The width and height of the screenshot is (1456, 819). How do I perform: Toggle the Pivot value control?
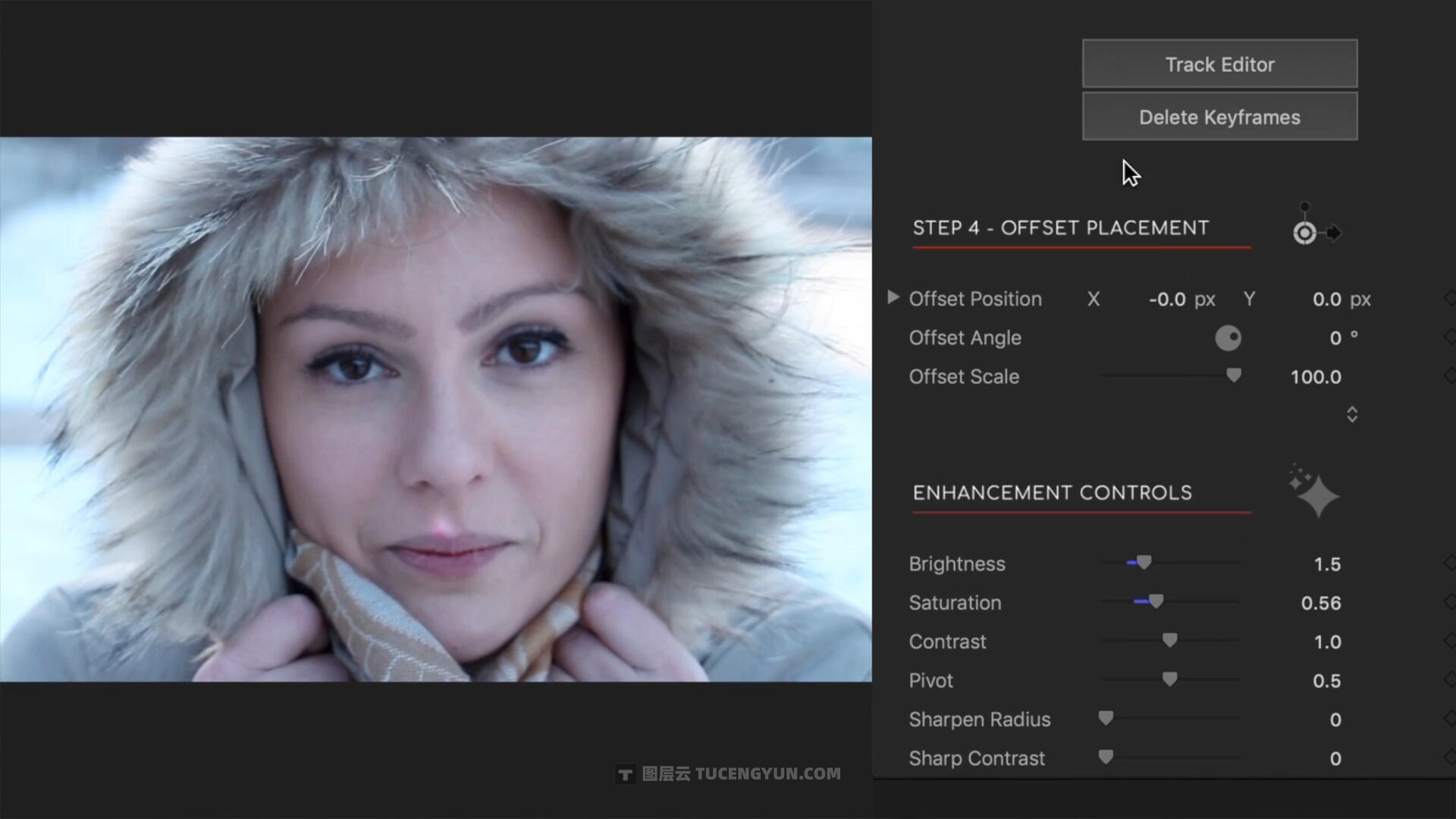pyautogui.click(x=1171, y=679)
